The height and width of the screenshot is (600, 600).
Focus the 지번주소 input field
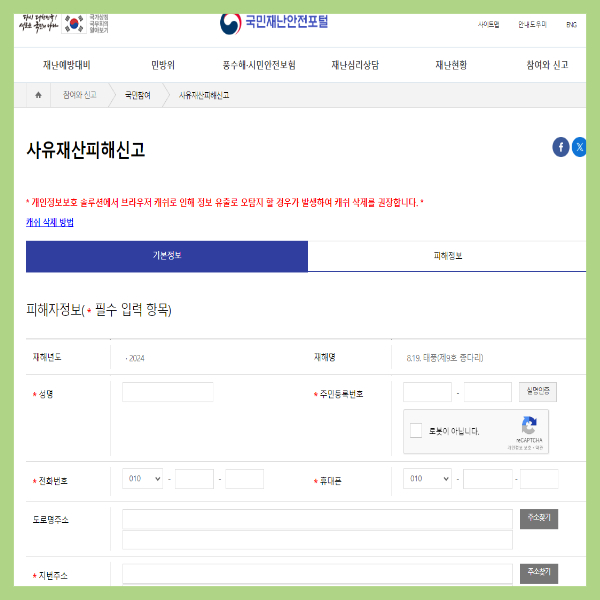pos(317,574)
